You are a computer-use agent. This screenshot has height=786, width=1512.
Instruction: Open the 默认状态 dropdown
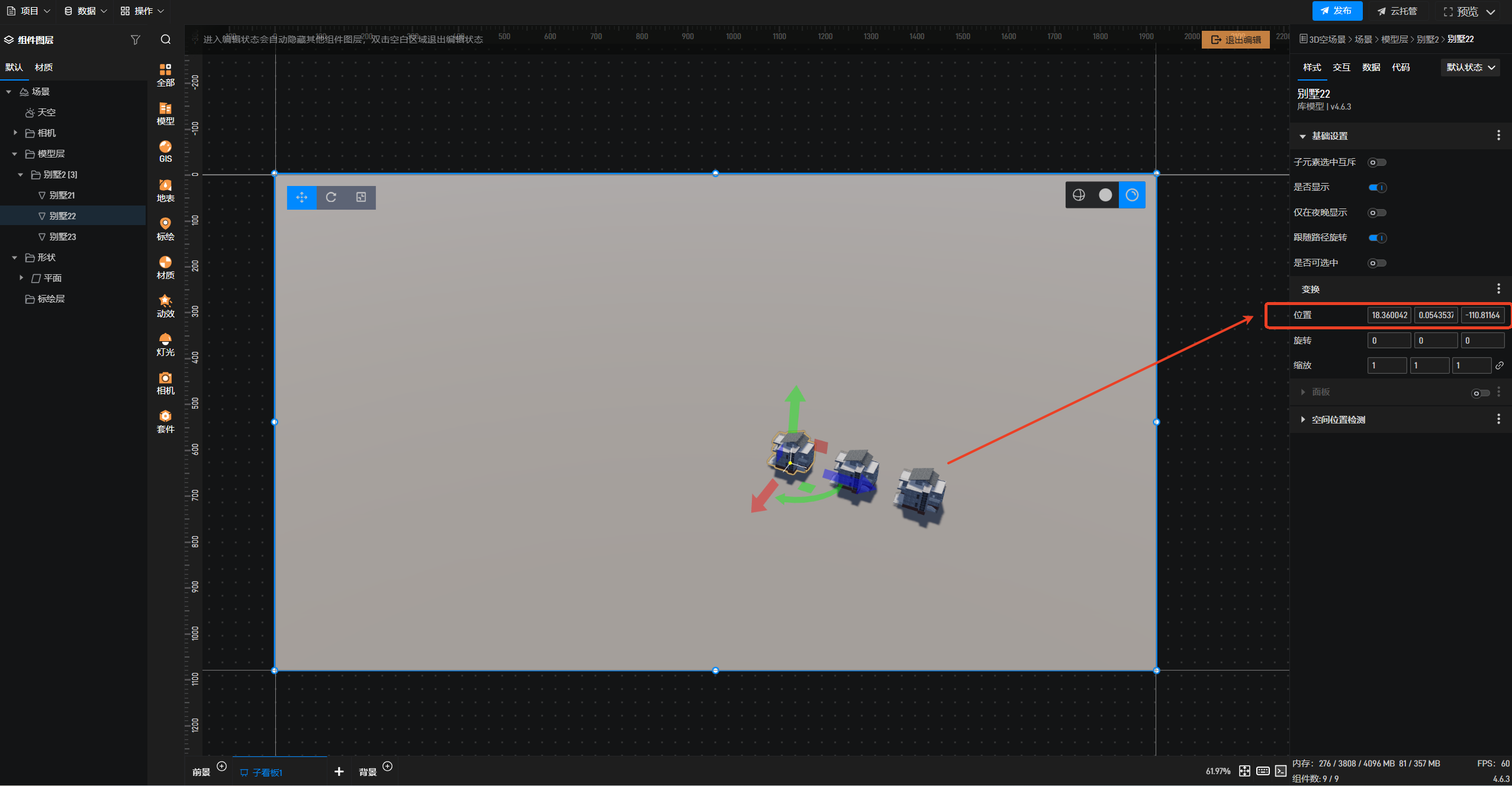pyautogui.click(x=1471, y=68)
